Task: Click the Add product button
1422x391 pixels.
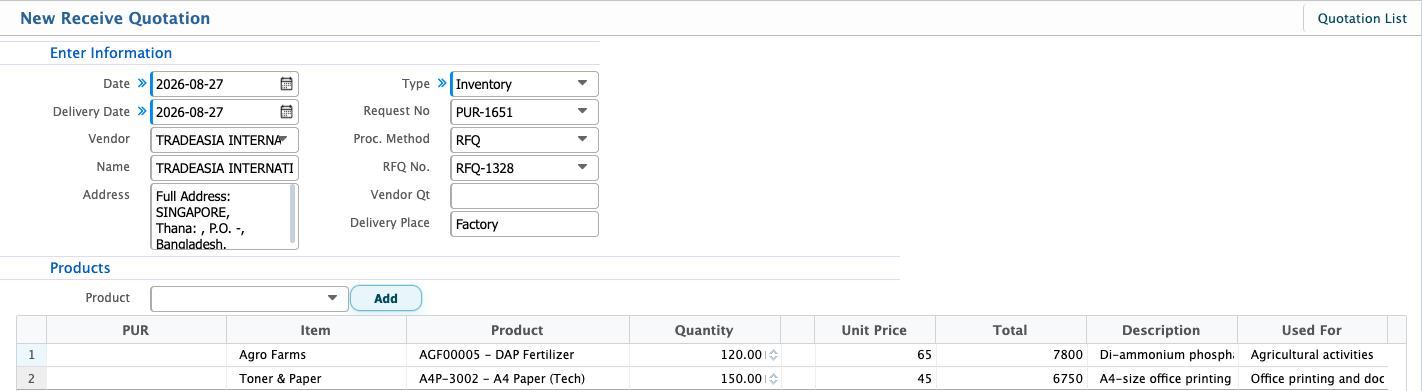Action: click(386, 298)
